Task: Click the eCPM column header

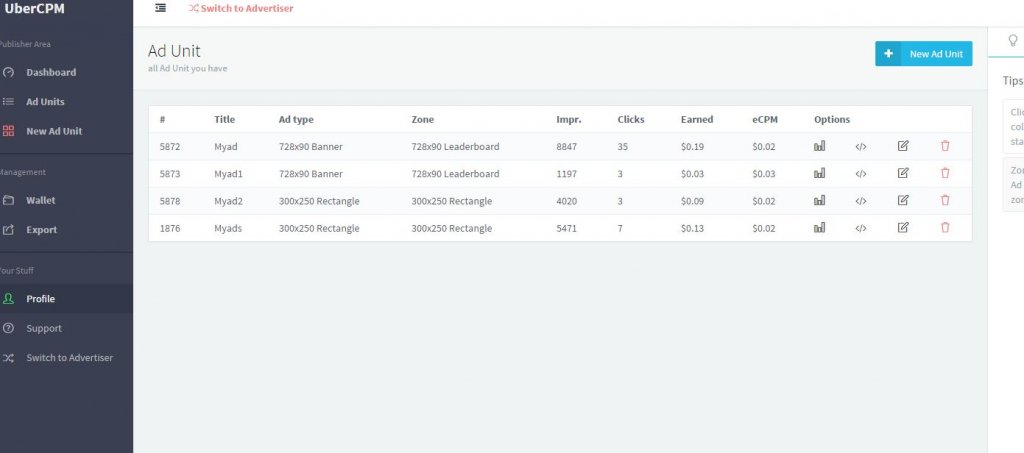Action: coord(765,119)
